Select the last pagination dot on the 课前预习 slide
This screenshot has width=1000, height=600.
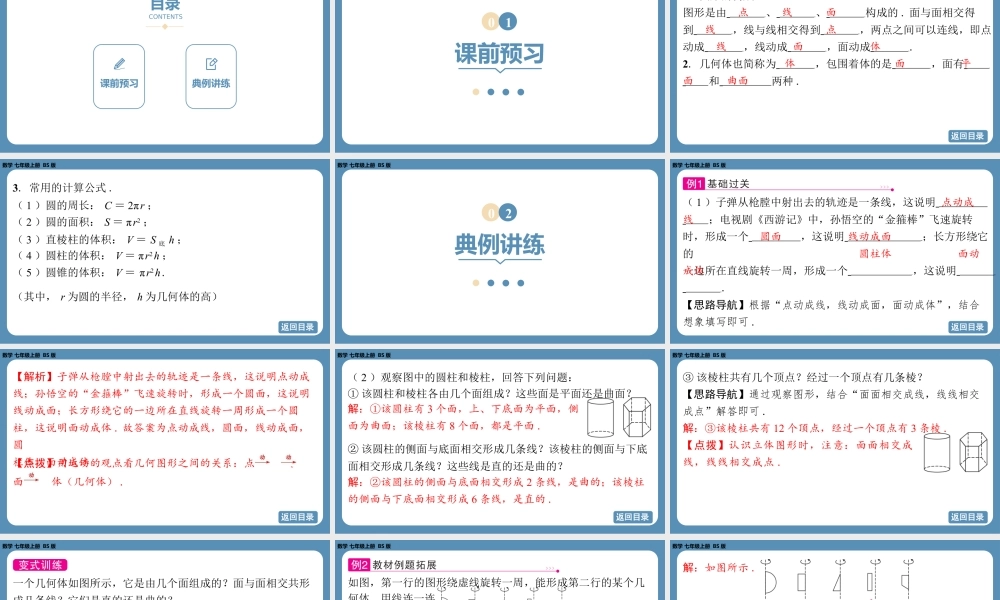click(x=520, y=91)
